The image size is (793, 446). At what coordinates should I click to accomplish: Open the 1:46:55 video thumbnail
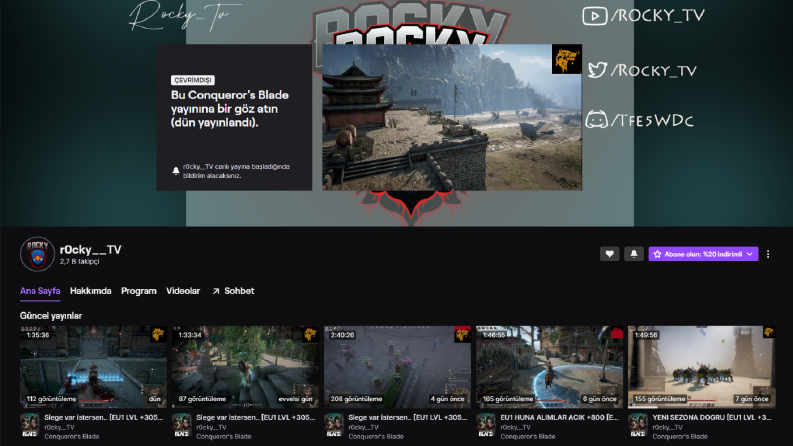(x=549, y=367)
